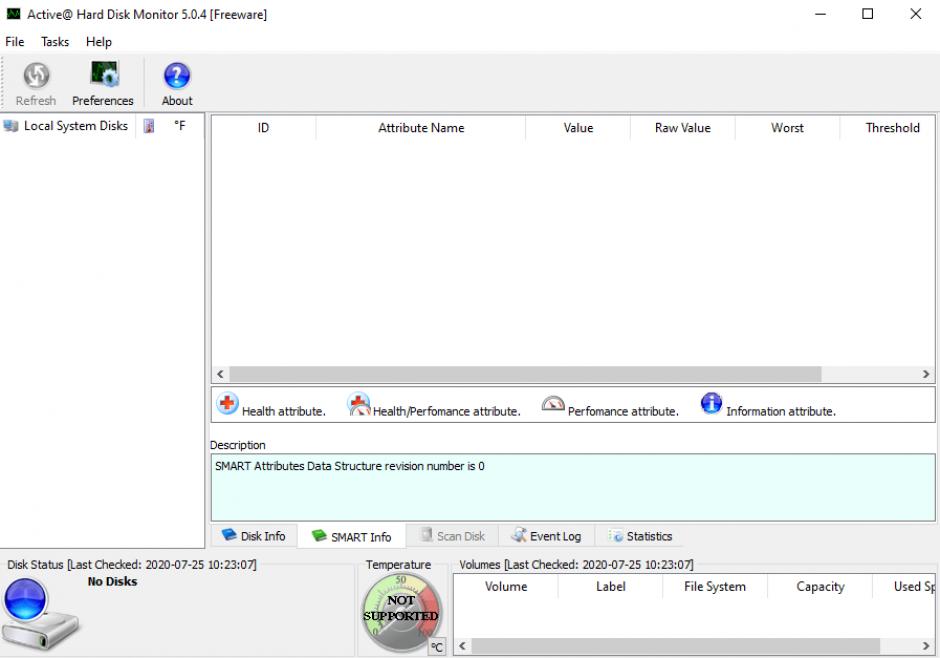Select the SMART Info tab

351,536
